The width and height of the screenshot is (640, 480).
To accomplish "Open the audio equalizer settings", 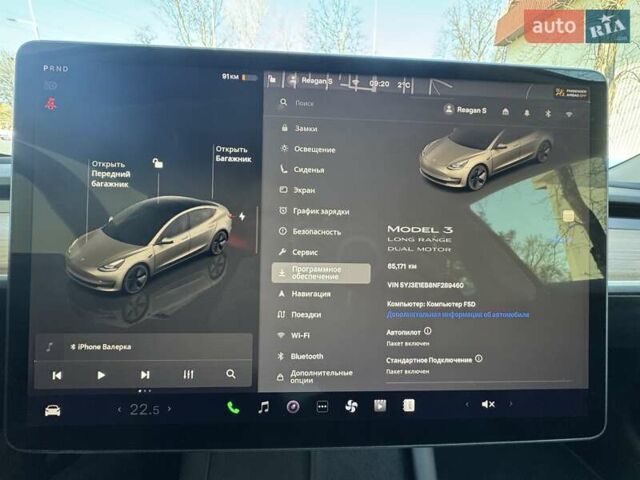I will (188, 374).
